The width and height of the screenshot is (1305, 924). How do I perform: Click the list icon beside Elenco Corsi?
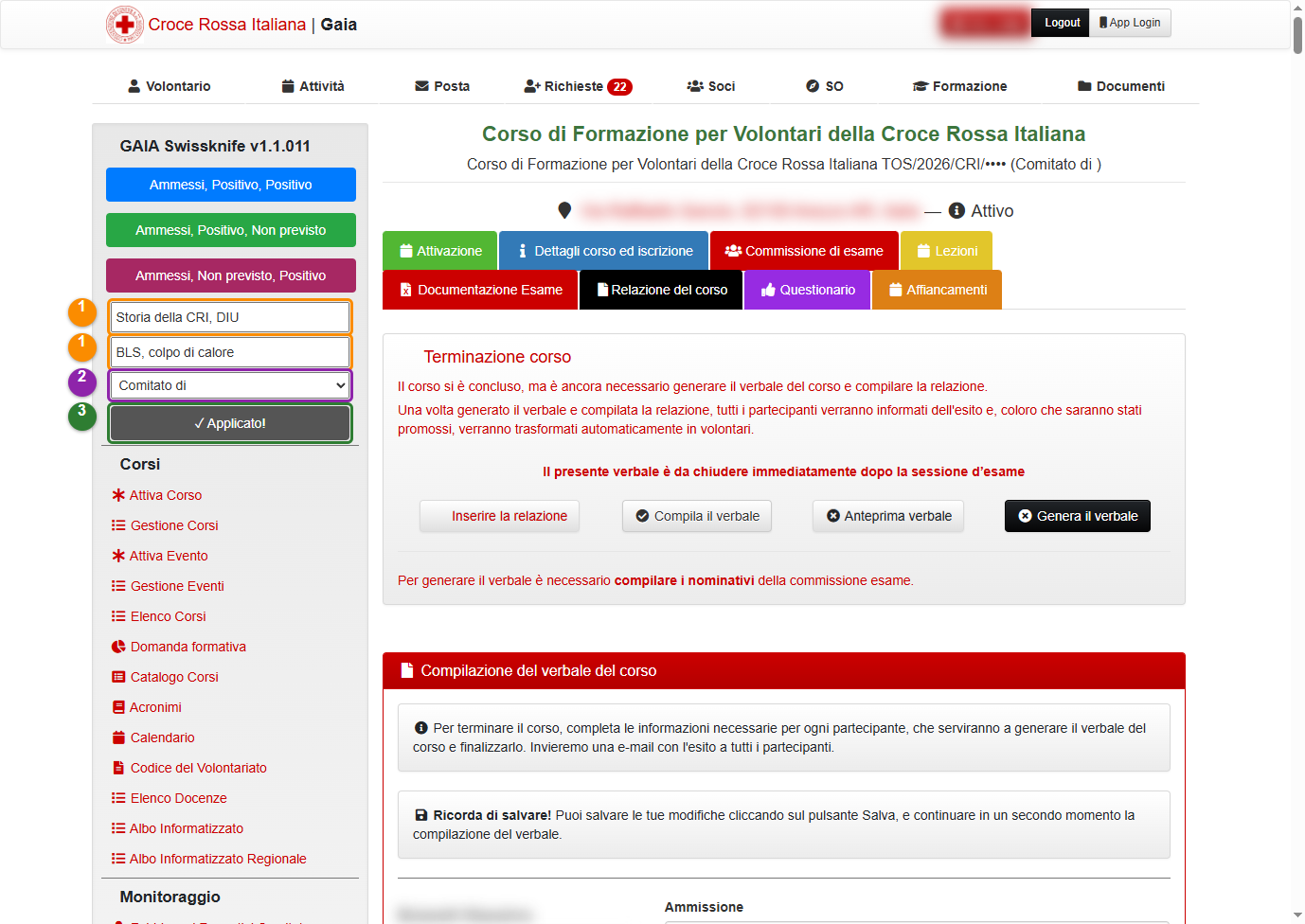[118, 616]
